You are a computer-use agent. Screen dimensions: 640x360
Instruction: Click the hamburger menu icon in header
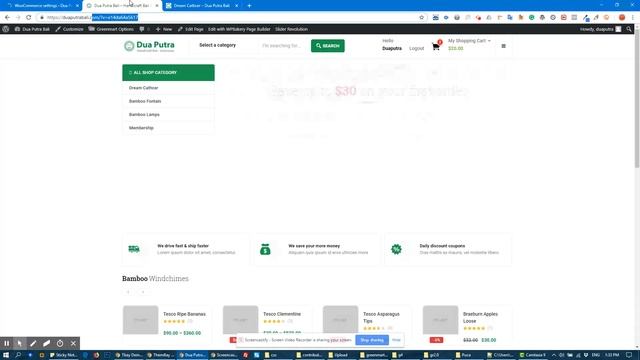(x=503, y=46)
